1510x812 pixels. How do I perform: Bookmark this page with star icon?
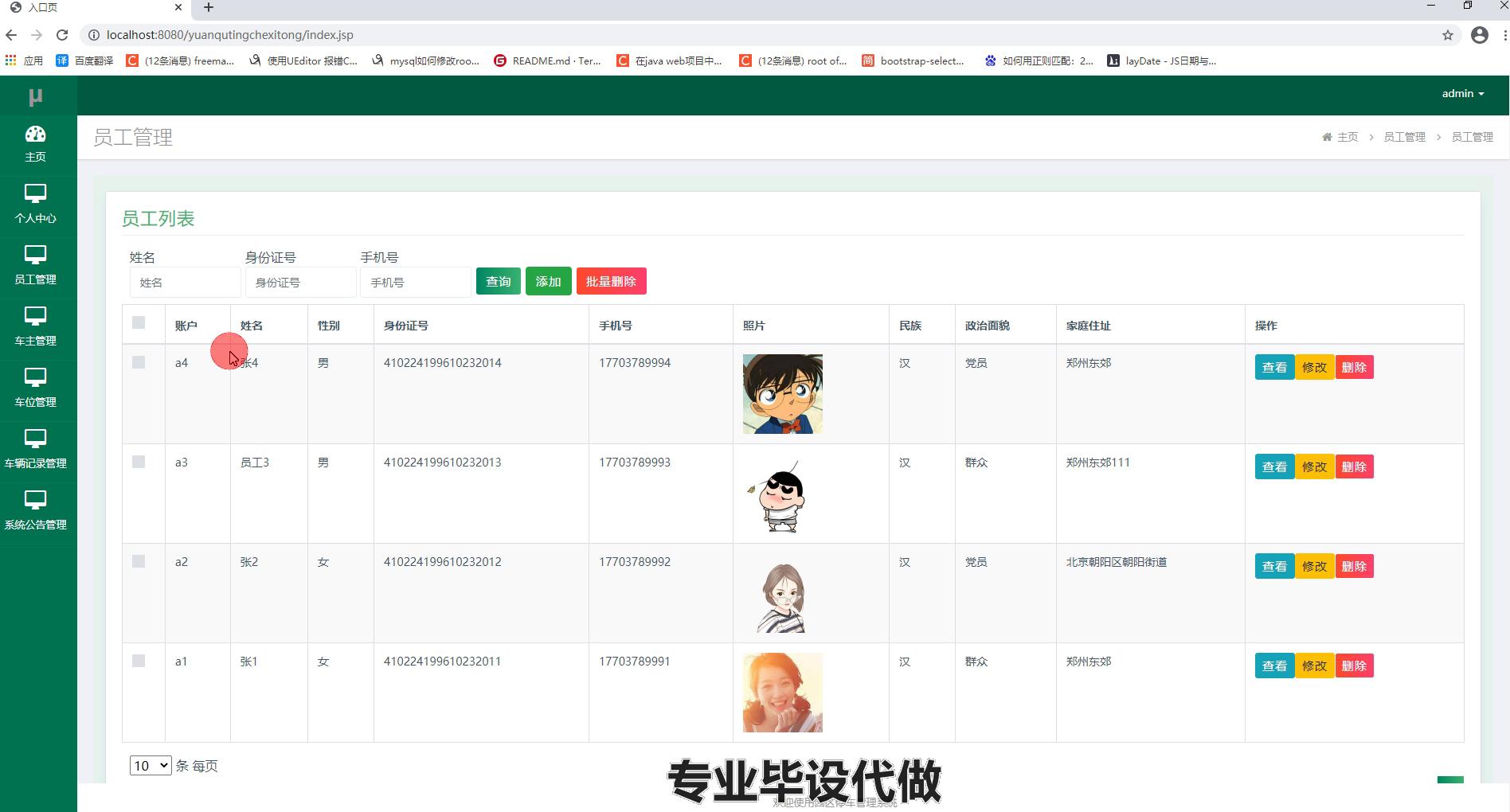coord(1448,35)
